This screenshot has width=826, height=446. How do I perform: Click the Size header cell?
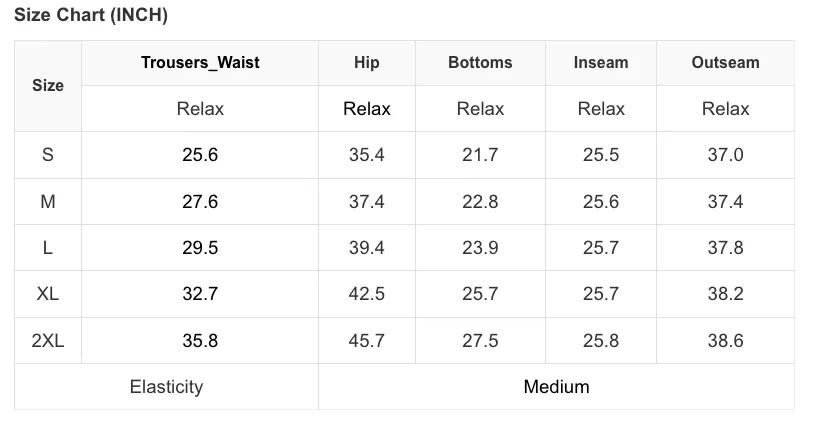pos(48,85)
